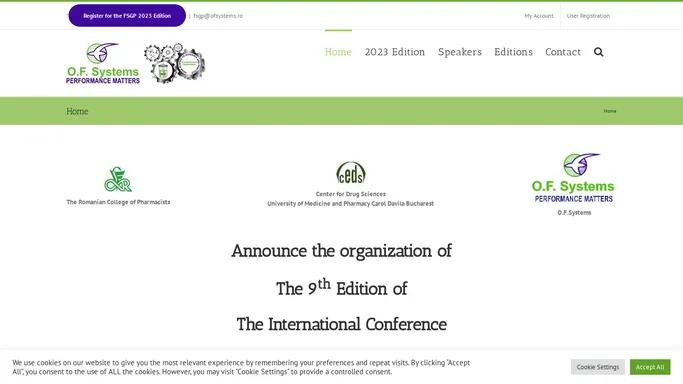683x384 pixels.
Task: Click the Home breadcrumb link
Action: pos(610,111)
